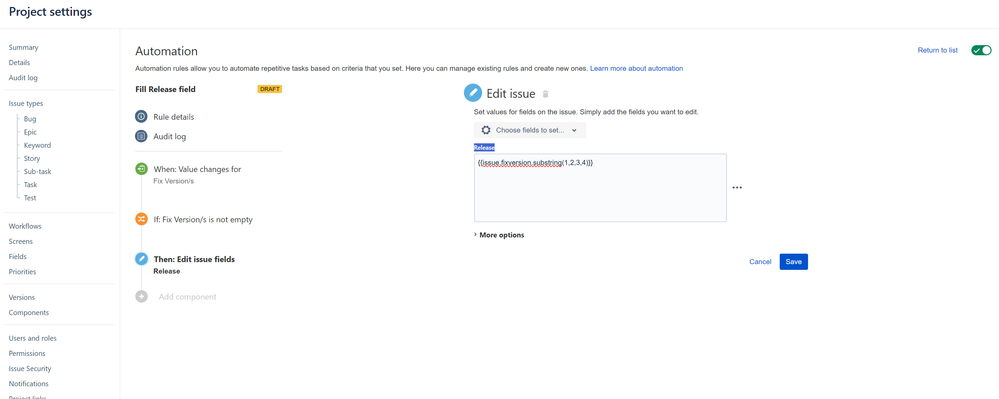Open Notifications settings

[x=29, y=384]
